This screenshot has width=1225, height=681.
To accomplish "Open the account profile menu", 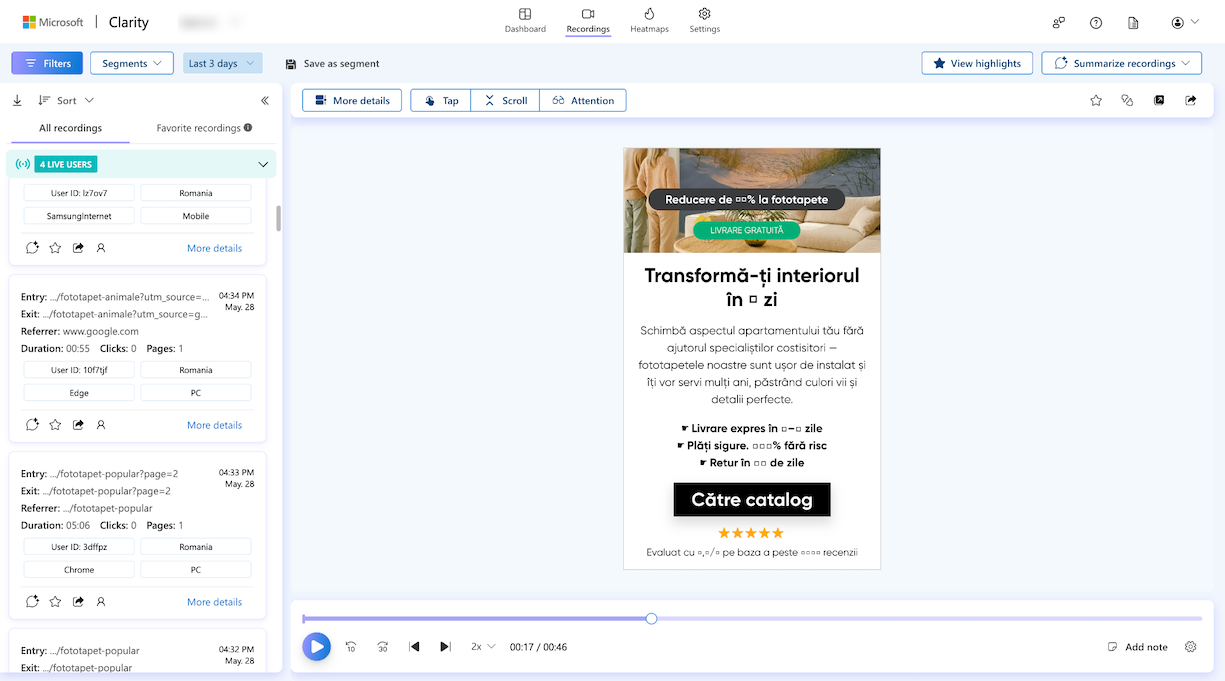I will pyautogui.click(x=1185, y=22).
